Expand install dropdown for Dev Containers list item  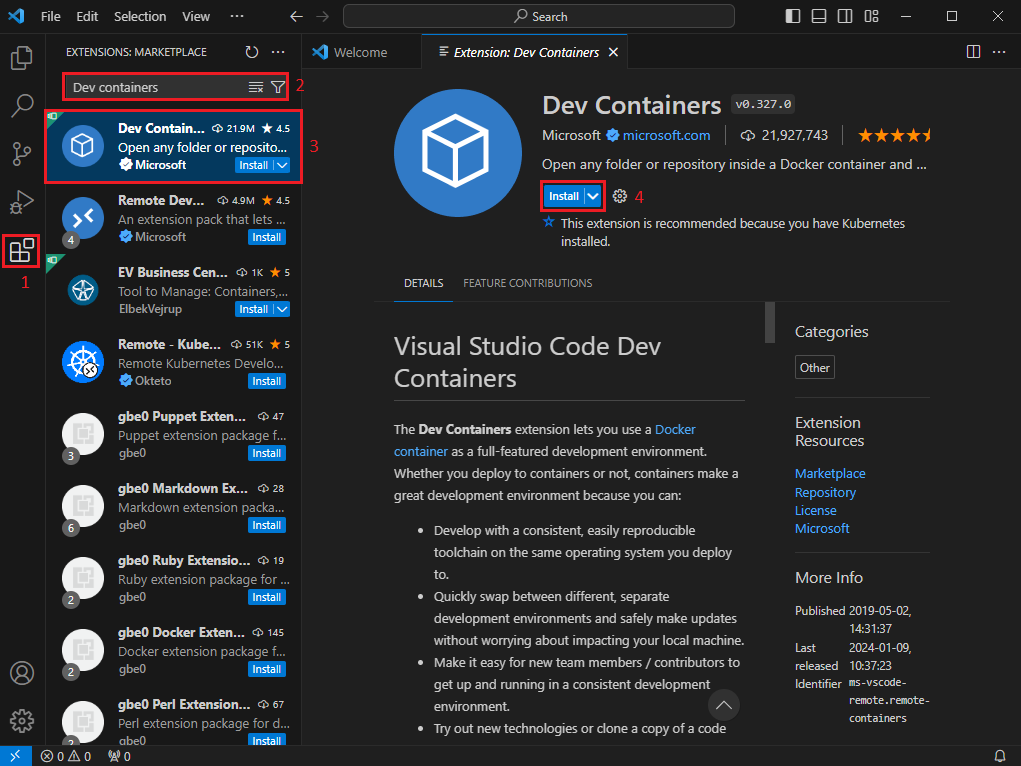point(282,165)
